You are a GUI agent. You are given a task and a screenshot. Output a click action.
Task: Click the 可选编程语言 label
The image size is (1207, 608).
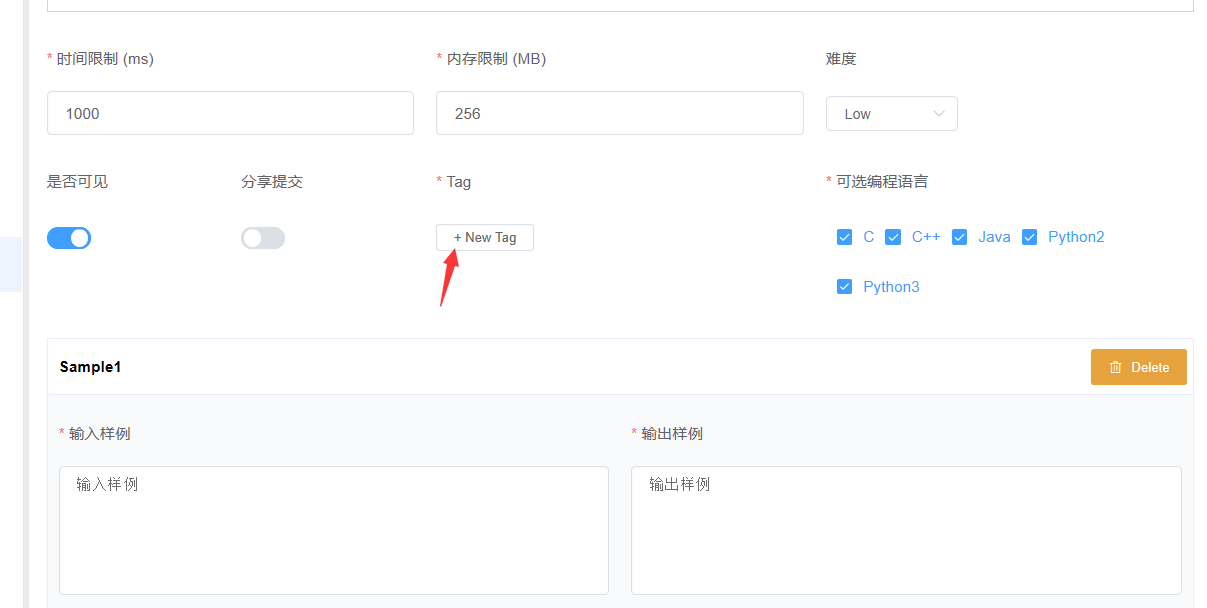pos(882,182)
